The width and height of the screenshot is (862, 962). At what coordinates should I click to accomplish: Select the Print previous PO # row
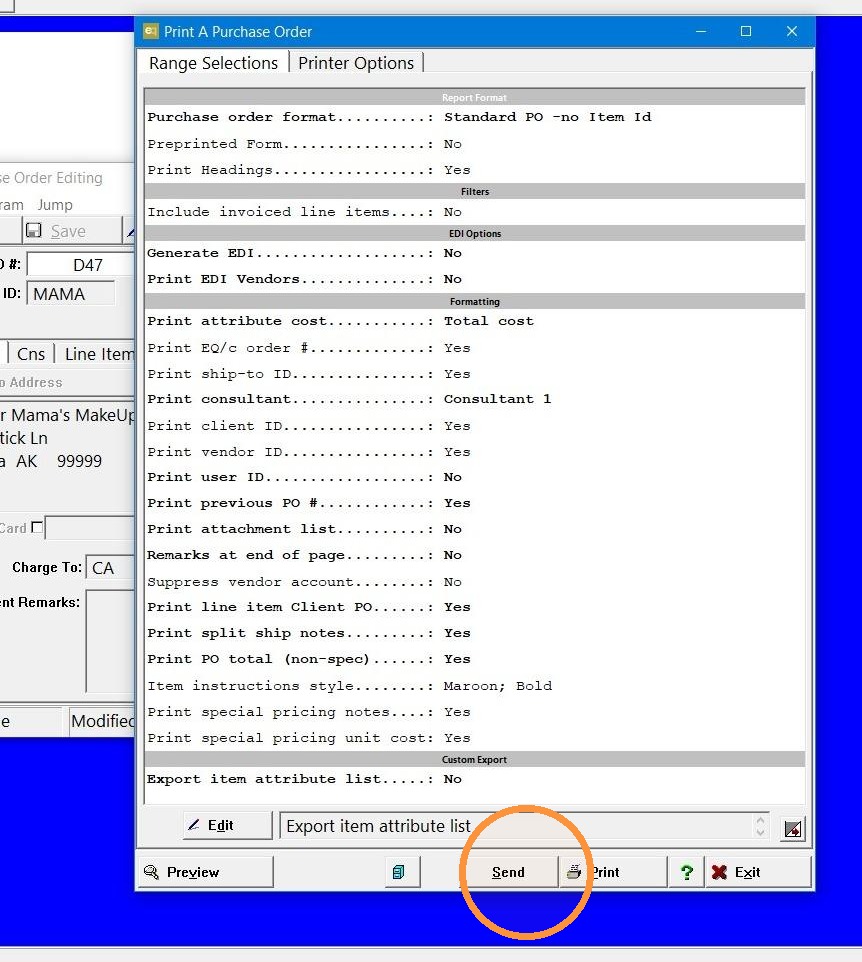click(475, 503)
